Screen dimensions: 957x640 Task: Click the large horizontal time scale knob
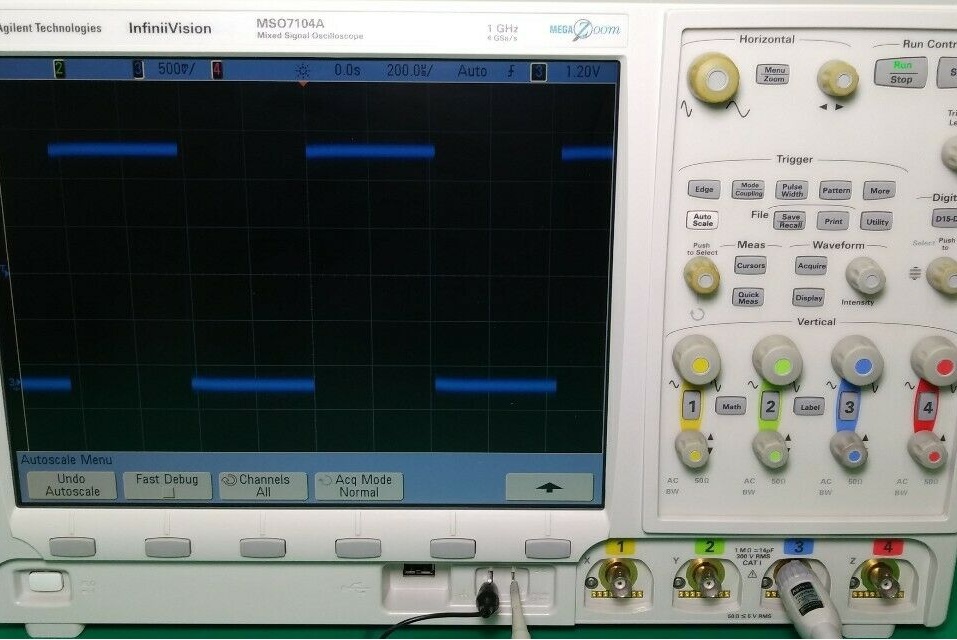coord(713,77)
